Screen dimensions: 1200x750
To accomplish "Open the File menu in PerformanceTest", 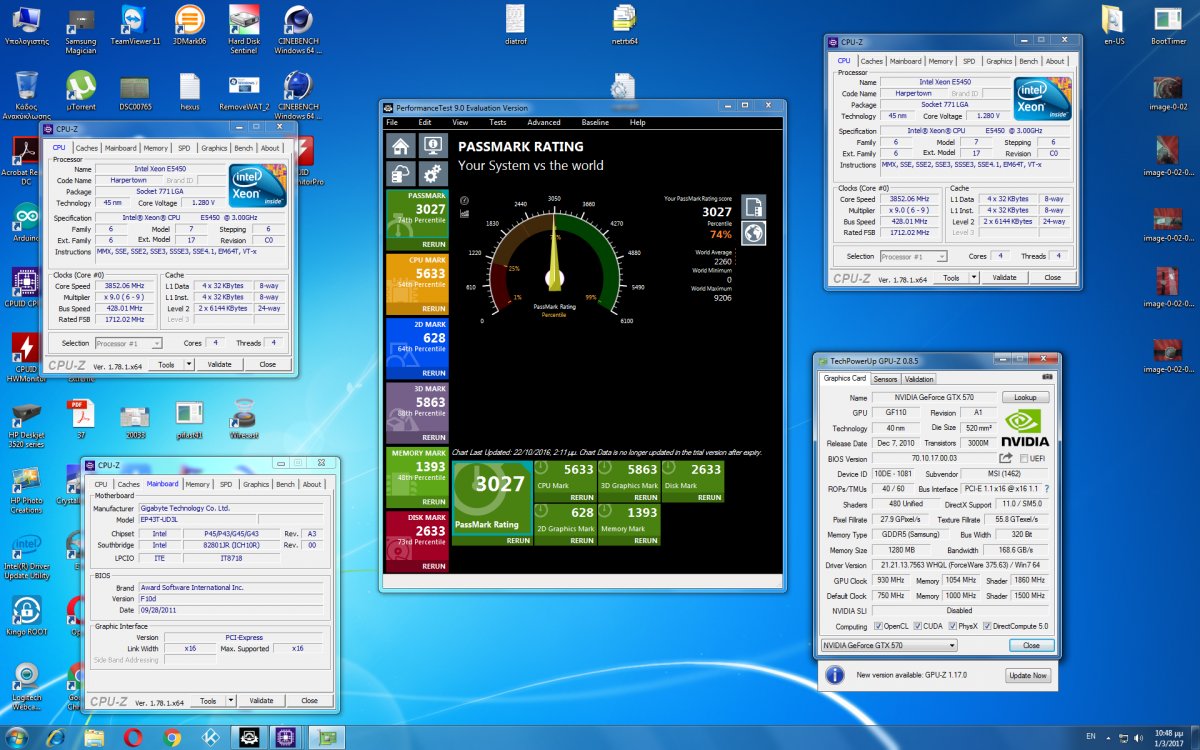I will tap(392, 122).
